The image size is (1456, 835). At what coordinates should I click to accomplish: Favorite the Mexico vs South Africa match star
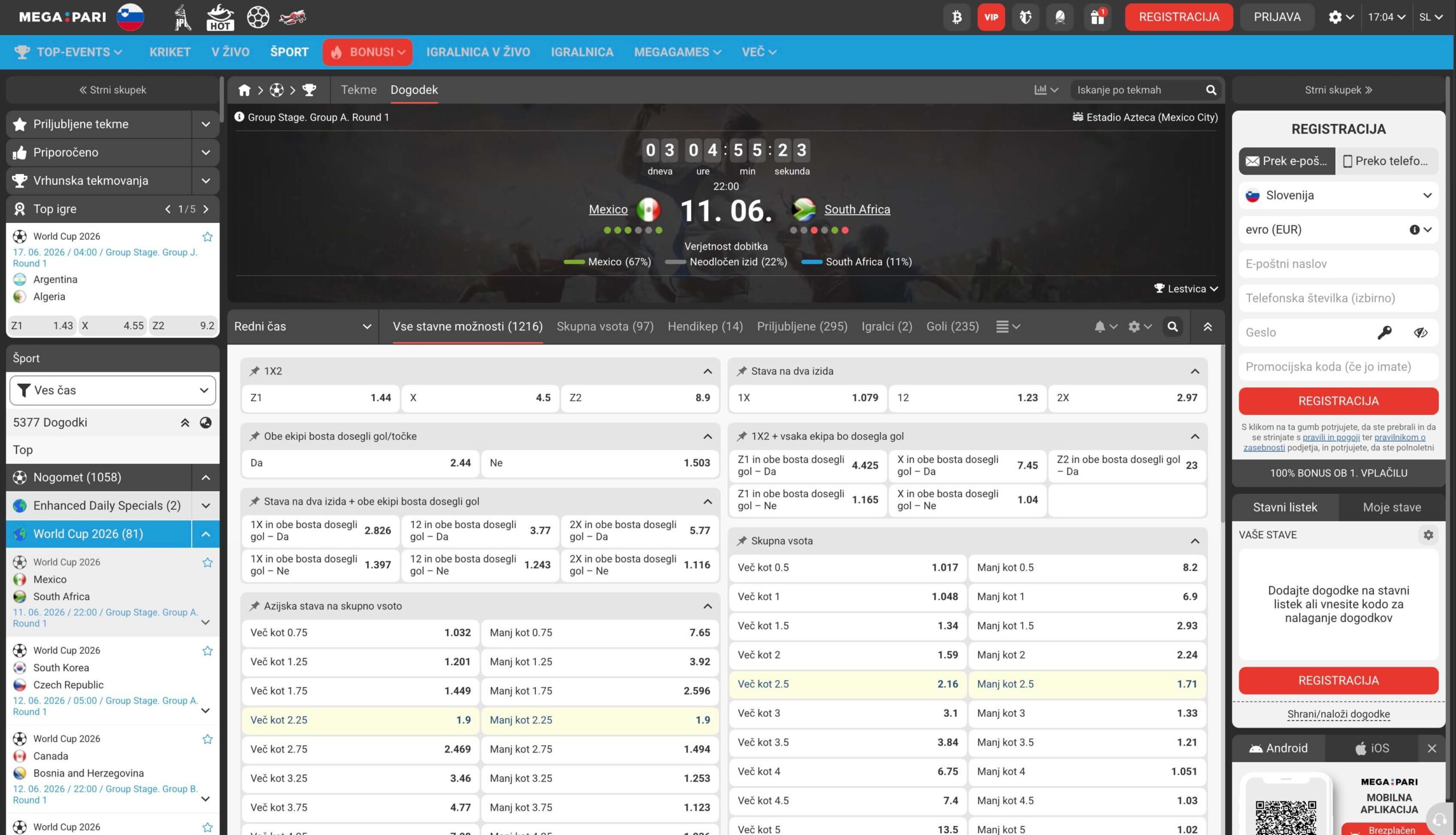click(x=207, y=563)
